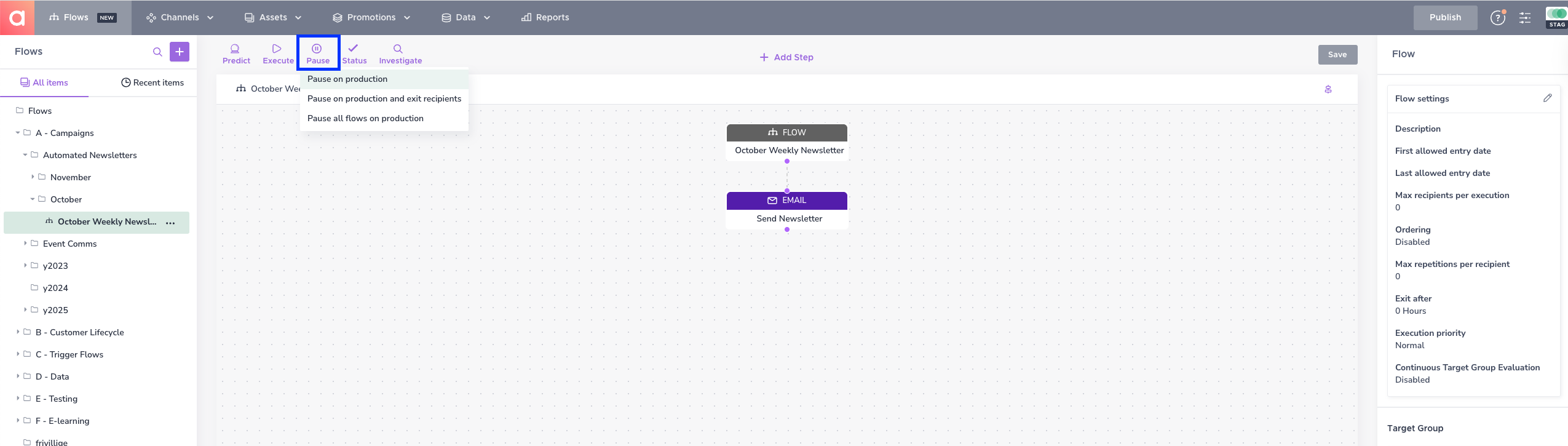1568x446 pixels.
Task: Expand the y2023 folder
Action: coord(25,265)
